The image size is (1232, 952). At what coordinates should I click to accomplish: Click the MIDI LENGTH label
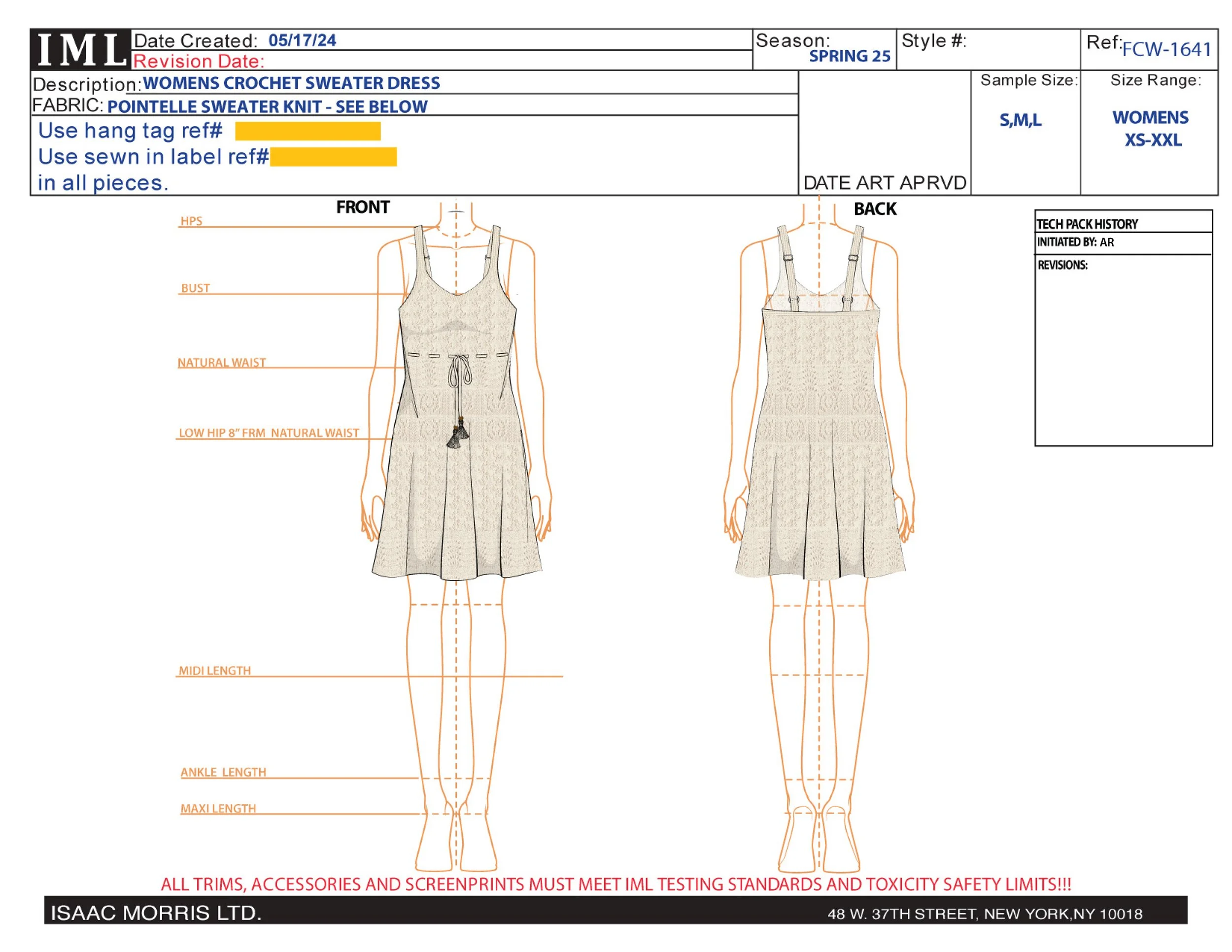[214, 671]
